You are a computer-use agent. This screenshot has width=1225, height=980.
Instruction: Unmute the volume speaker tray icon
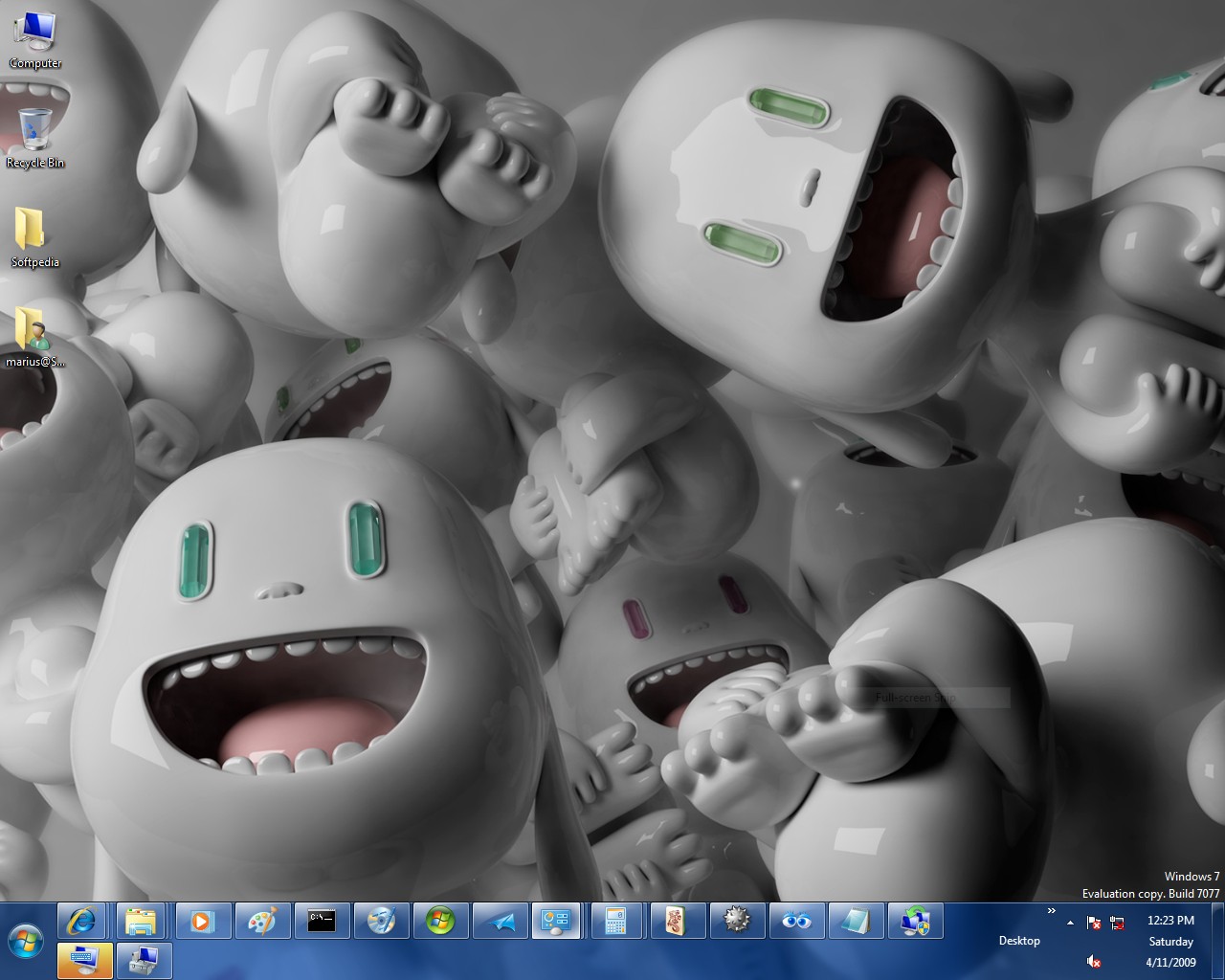coord(1094,961)
